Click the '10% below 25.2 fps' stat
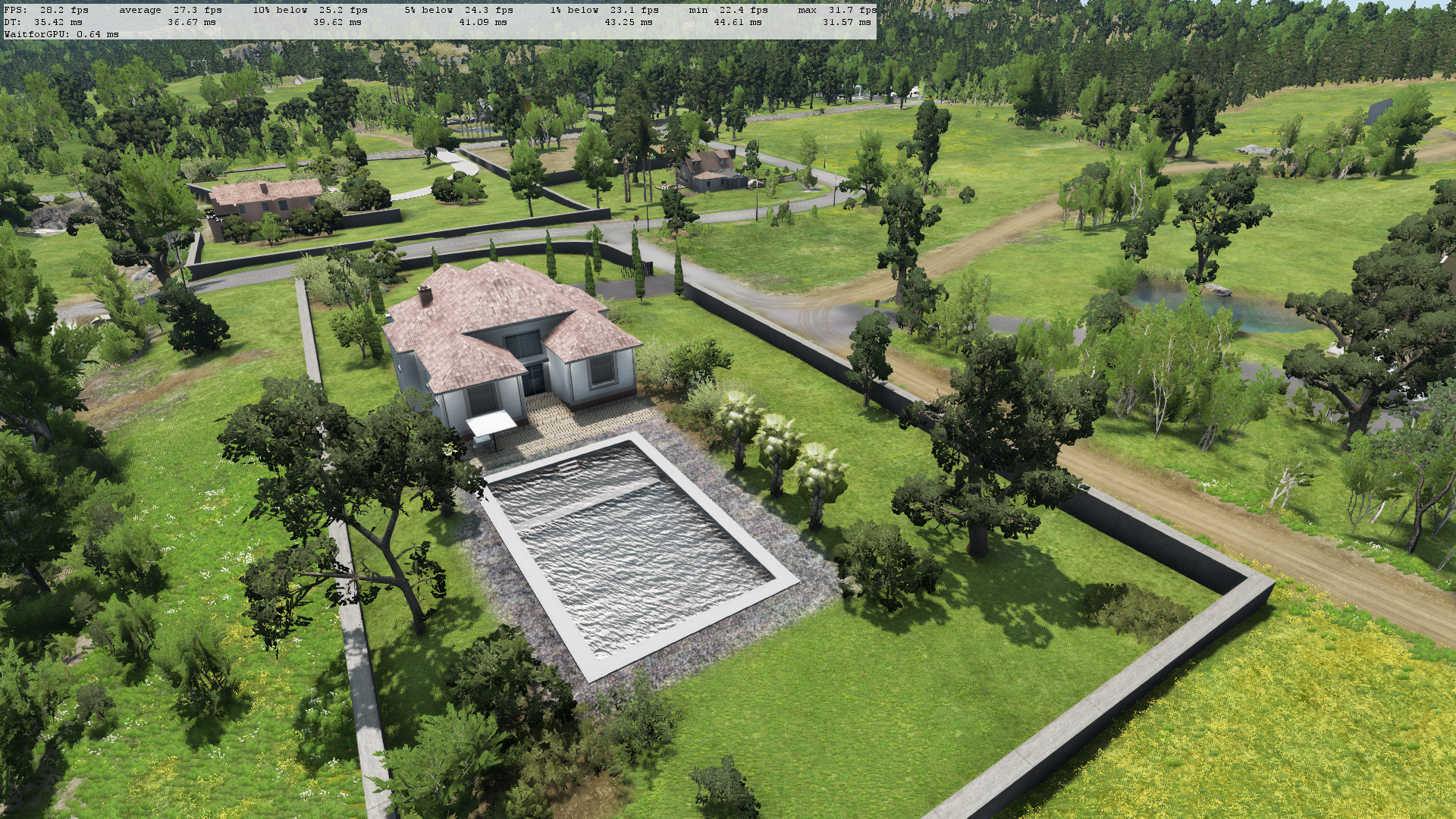 (x=310, y=10)
